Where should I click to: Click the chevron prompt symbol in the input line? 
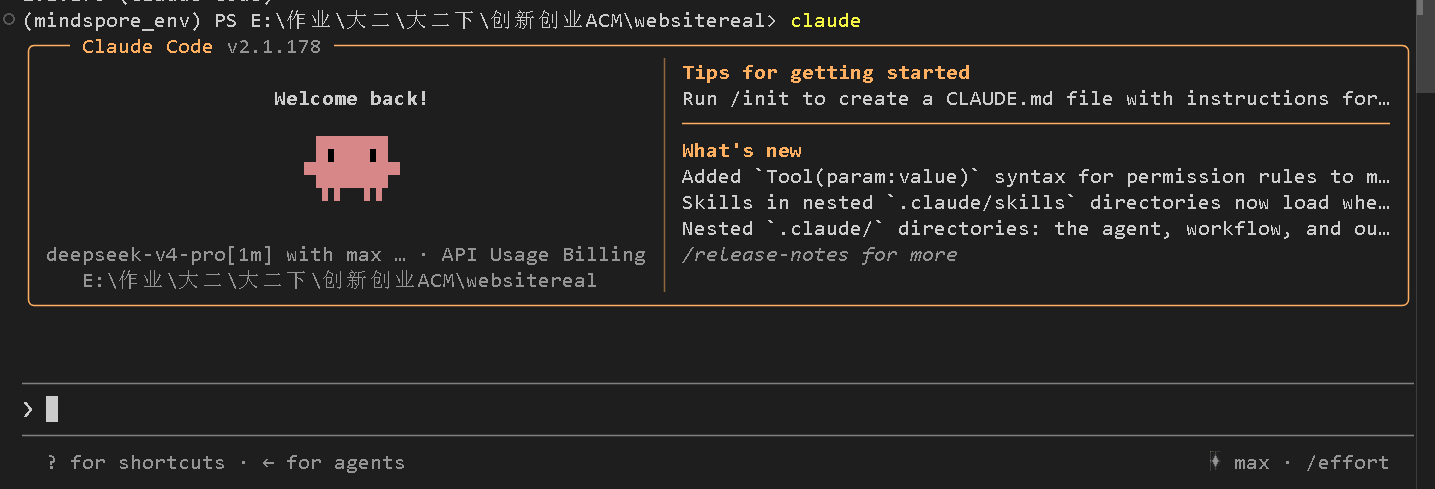[x=28, y=409]
